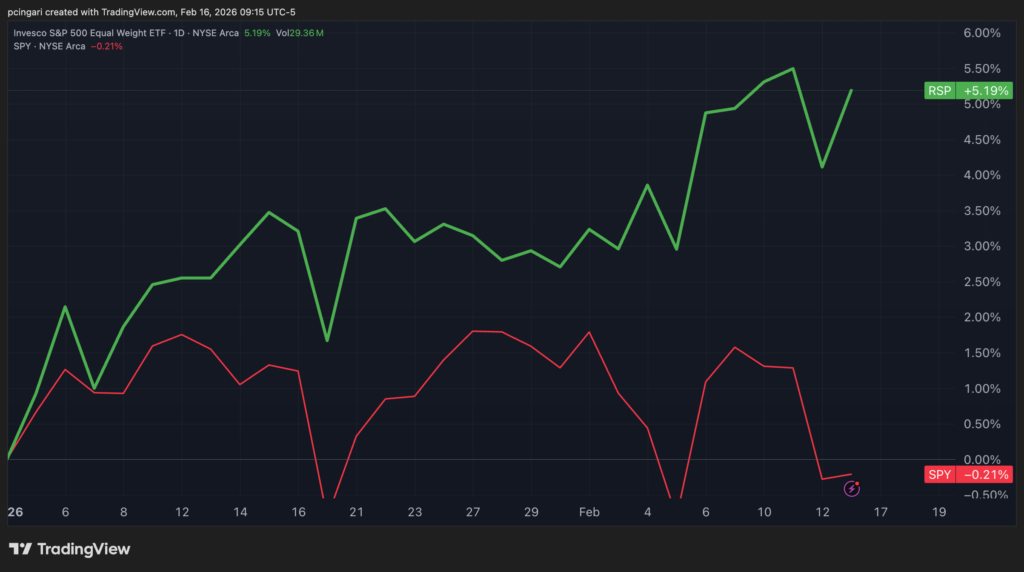Click the red −0.21% value in legend
Screen dimensions: 1024x572
106,46
